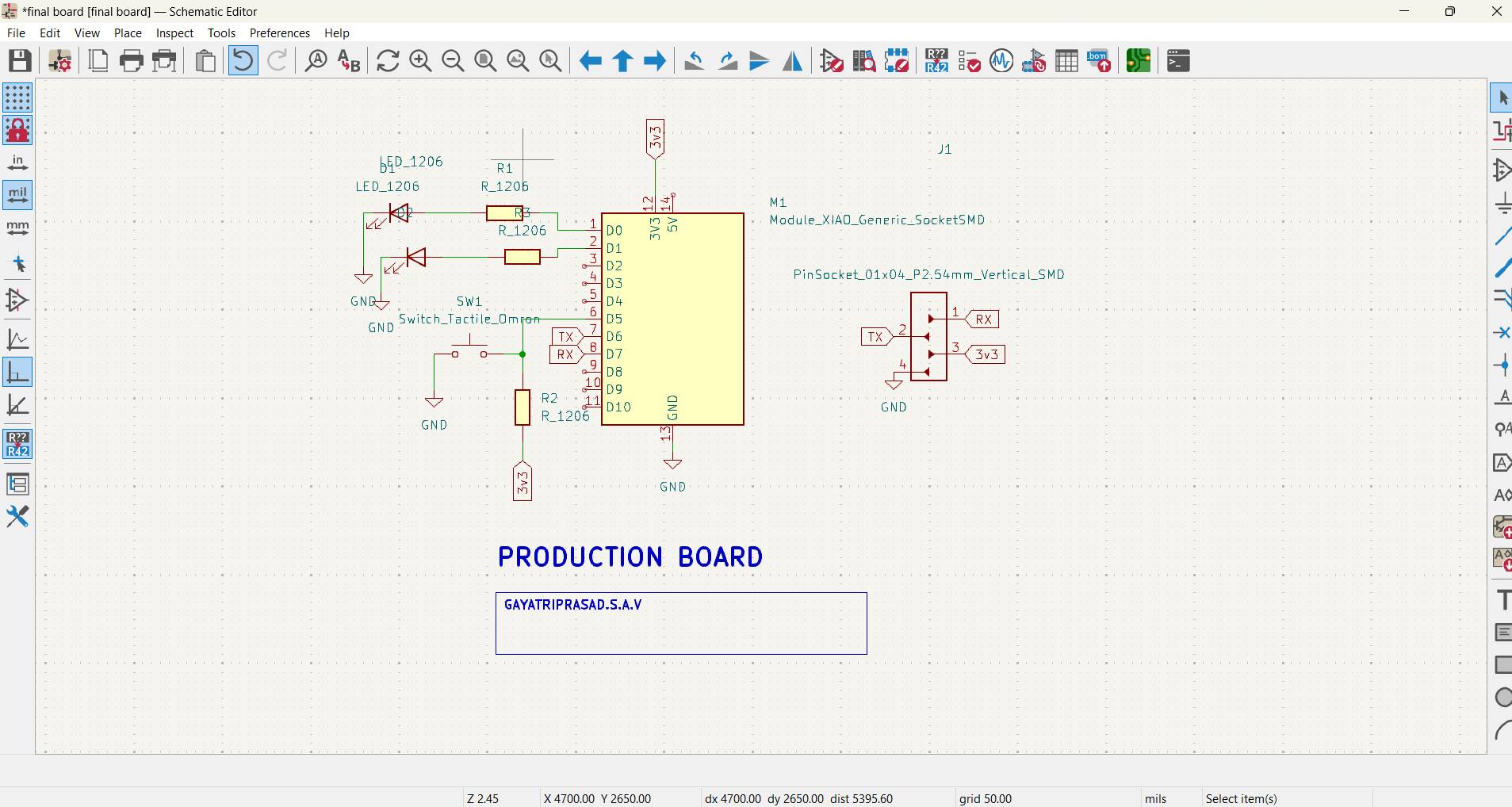Screen dimensions: 1512x807
Task: Click the Refresh view icon
Action: 388,61
